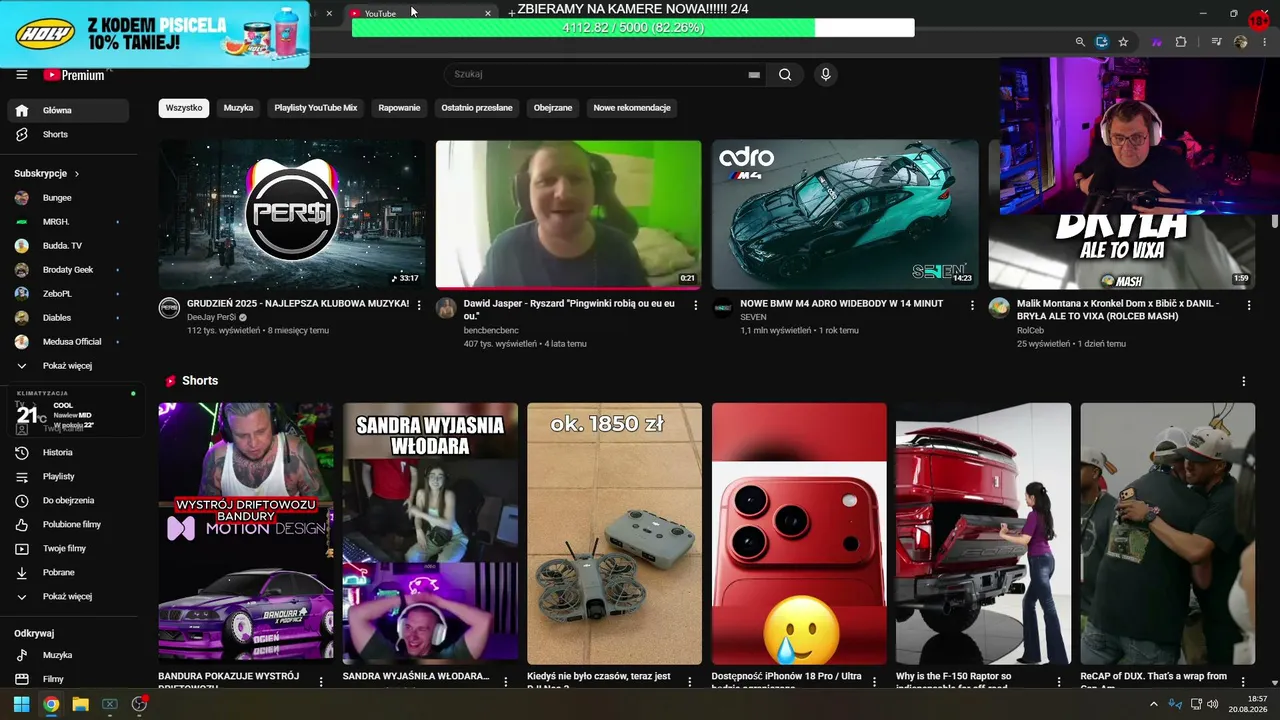Open Playlisty in the sidebar
The width and height of the screenshot is (1280, 720).
[x=68, y=476]
